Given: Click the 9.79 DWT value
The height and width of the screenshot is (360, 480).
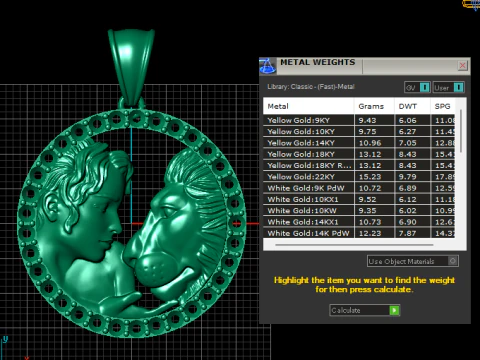Looking at the screenshot, I should pyautogui.click(x=408, y=177).
